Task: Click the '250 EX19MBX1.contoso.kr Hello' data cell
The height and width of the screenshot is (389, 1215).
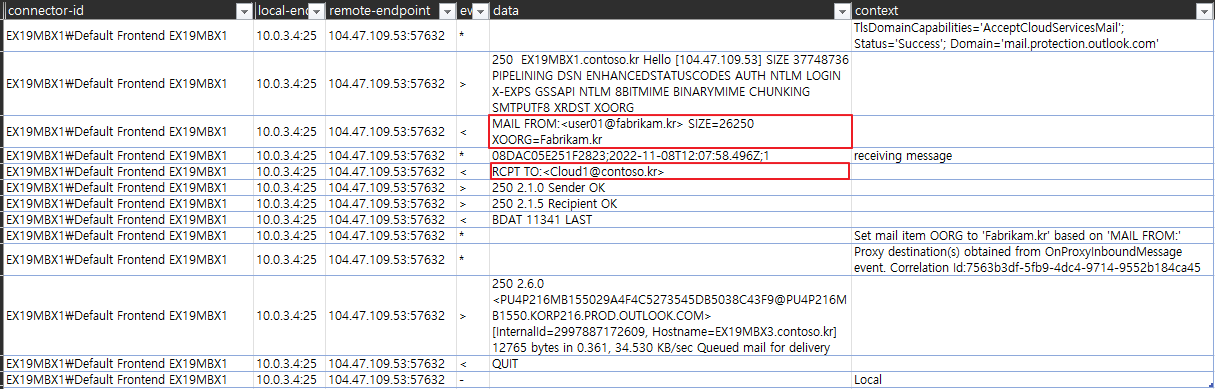Action: [x=671, y=83]
